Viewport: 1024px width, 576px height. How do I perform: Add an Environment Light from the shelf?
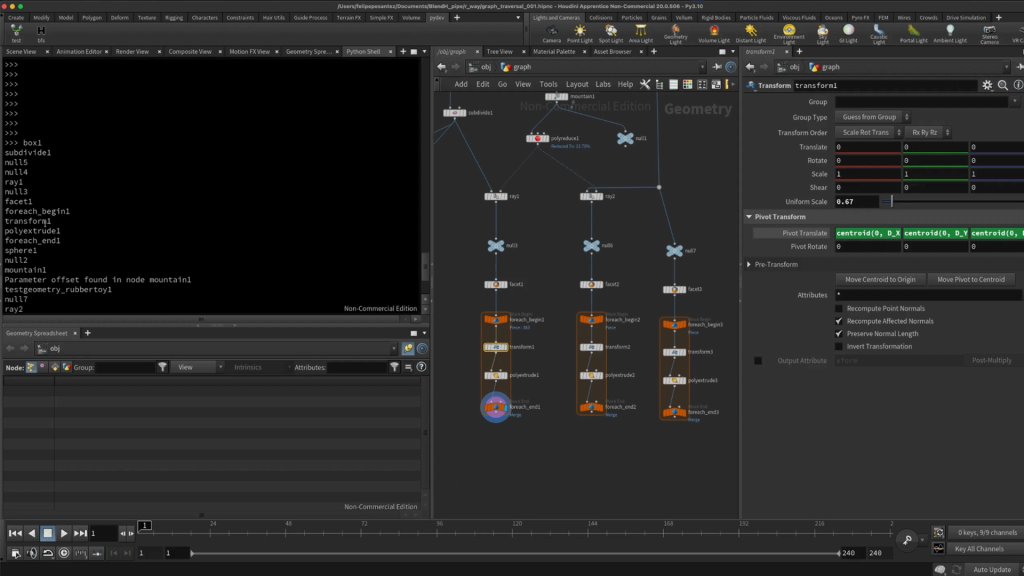point(789,31)
